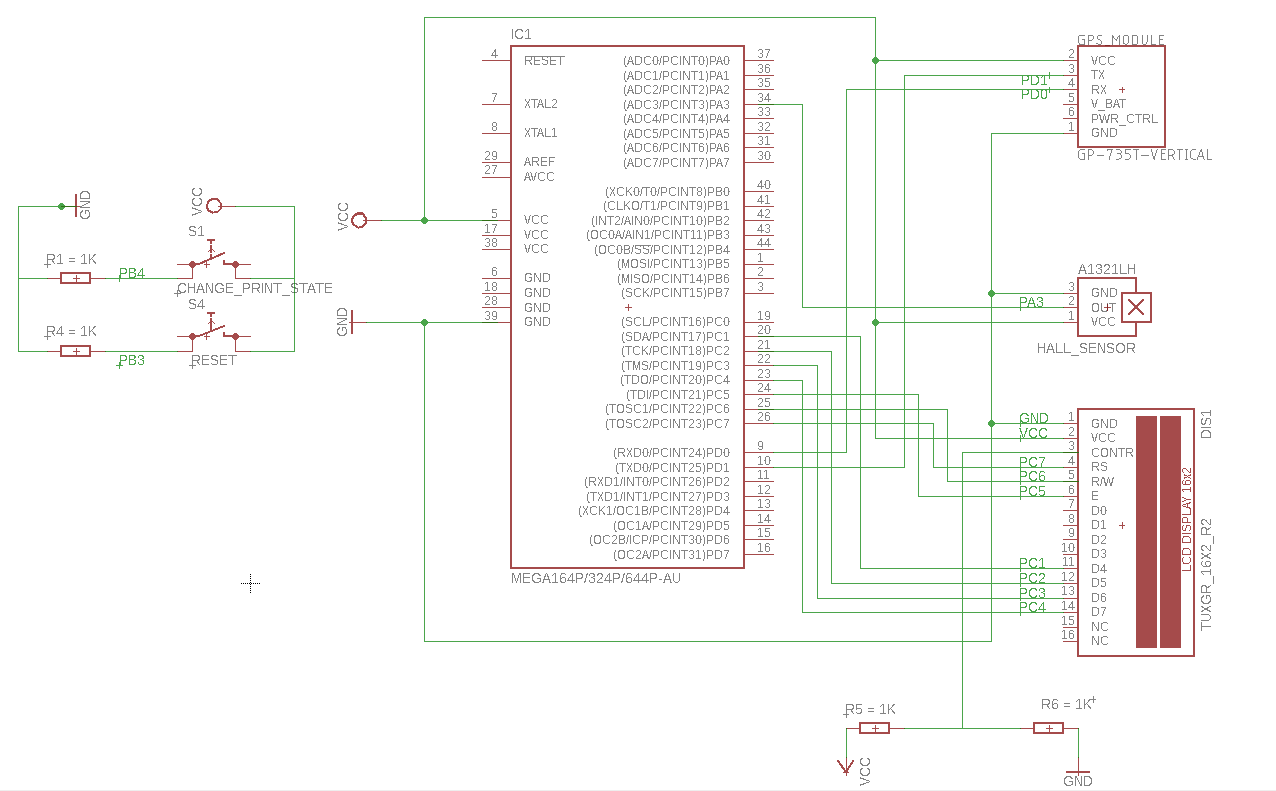Select the CONTR pin label on LCD

[x=1112, y=453]
